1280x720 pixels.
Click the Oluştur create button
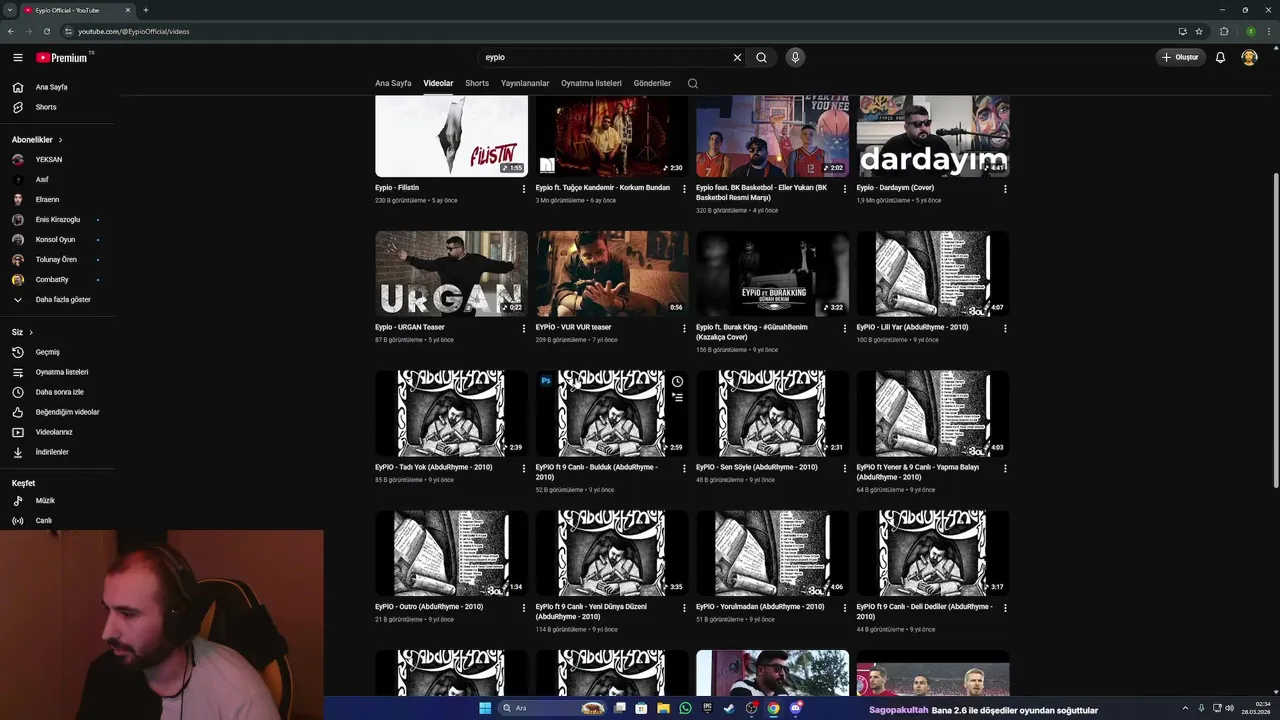coord(1180,57)
